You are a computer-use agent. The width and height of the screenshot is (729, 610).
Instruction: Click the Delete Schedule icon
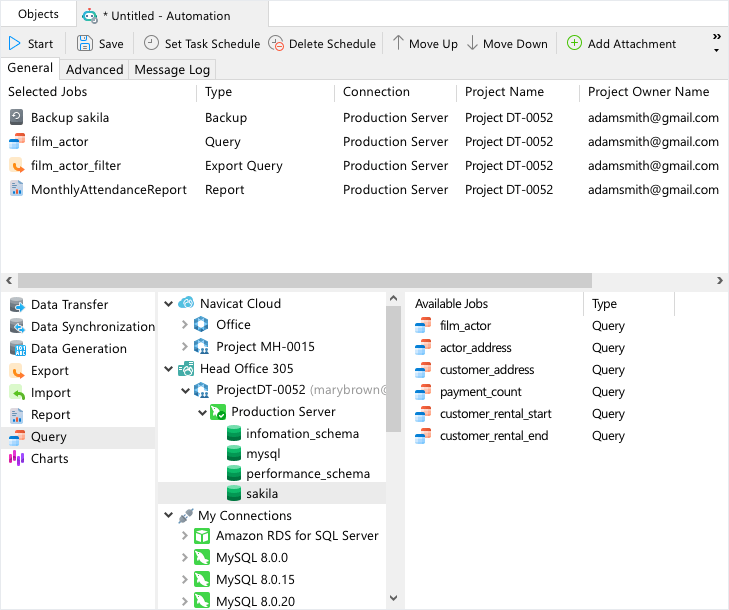point(276,44)
